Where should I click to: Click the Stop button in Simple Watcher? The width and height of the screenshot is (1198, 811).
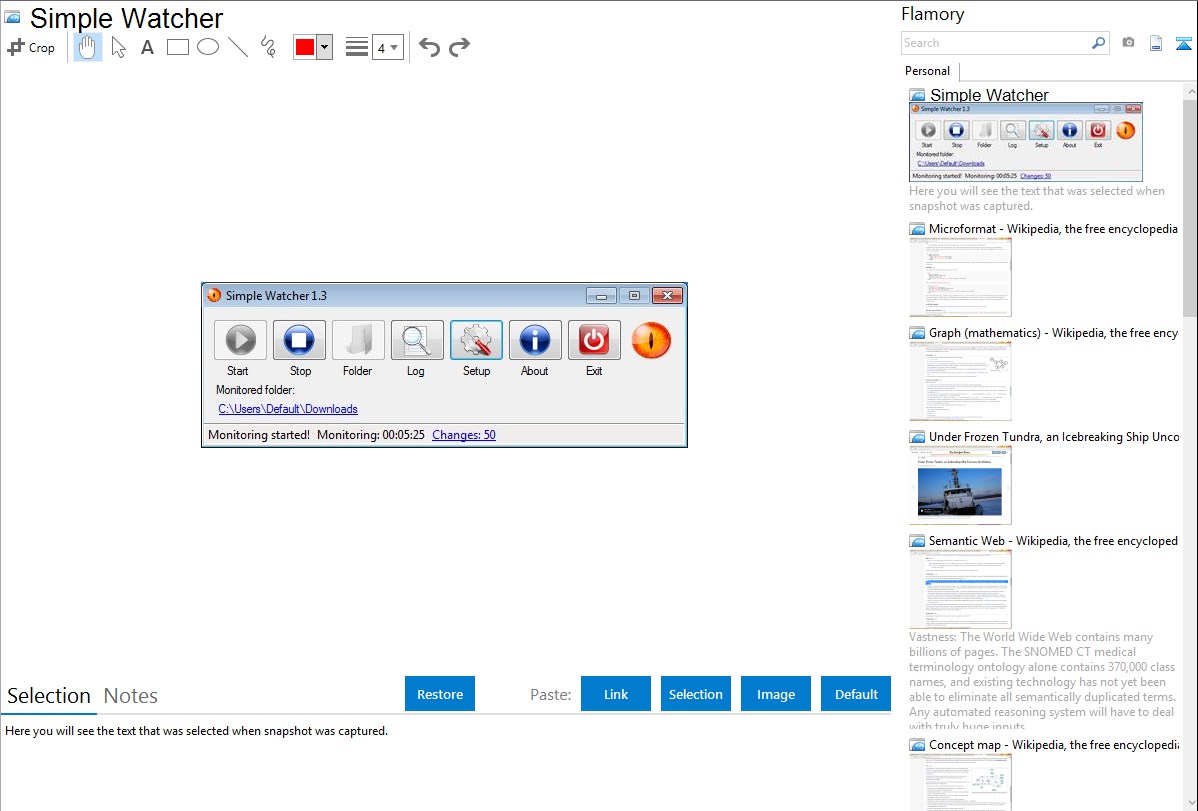[x=300, y=340]
